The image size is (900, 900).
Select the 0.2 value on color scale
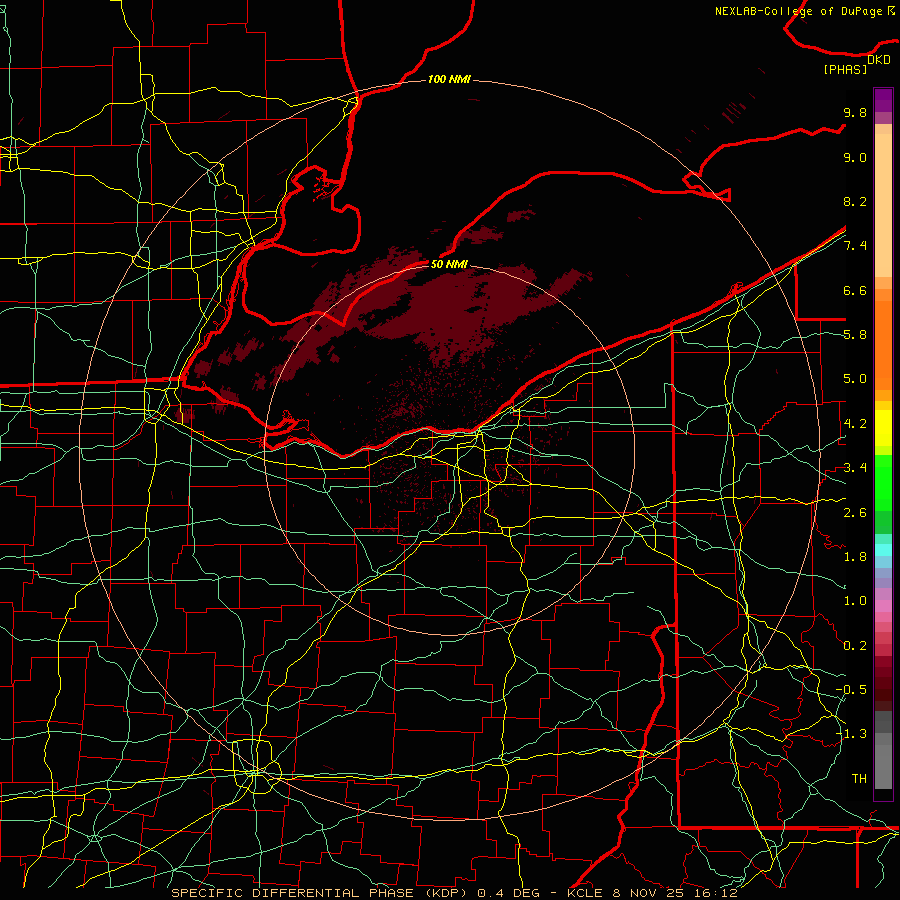tap(855, 645)
